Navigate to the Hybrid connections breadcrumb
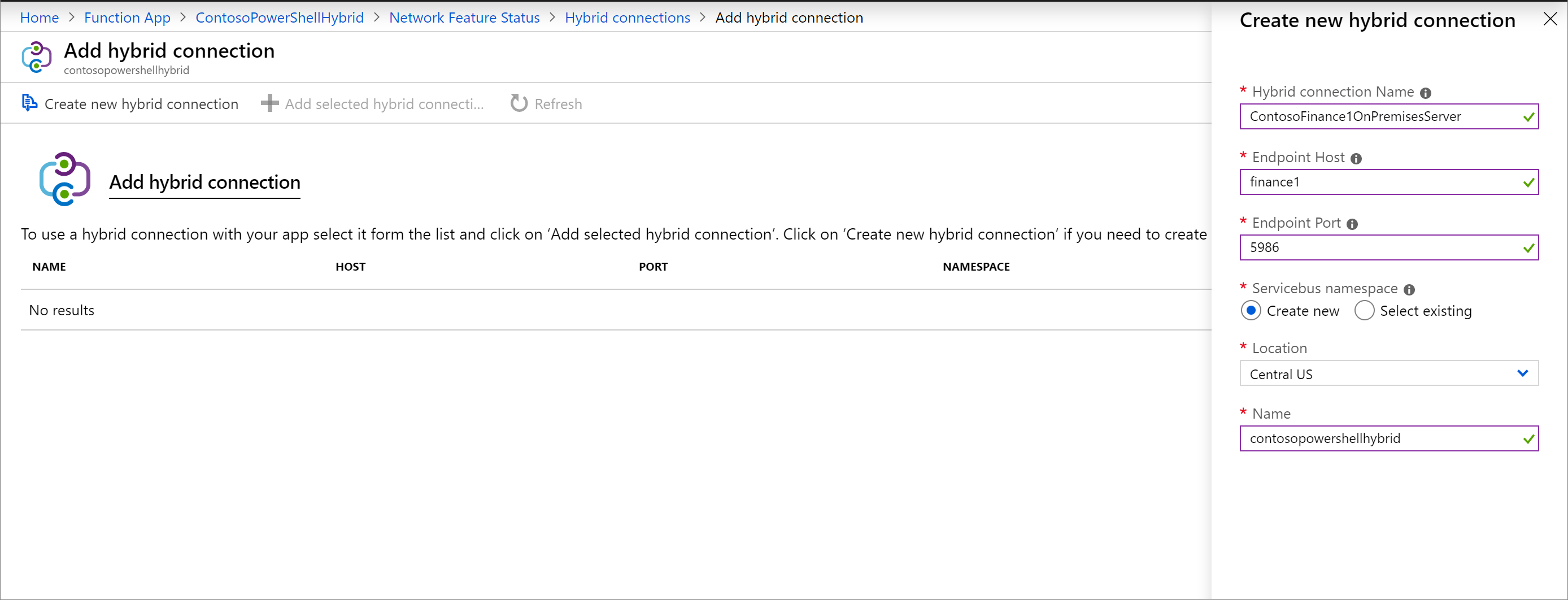Viewport: 1568px width, 600px height. point(627,18)
